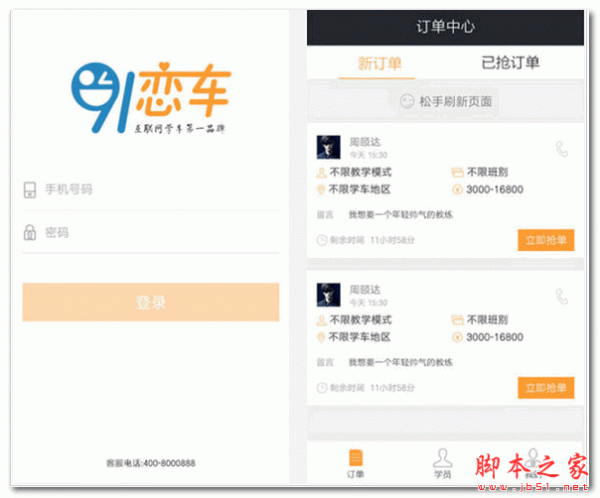Screen dimensions: 600x498
Task: Click 立即抢单 button in first order card
Action: pos(546,240)
